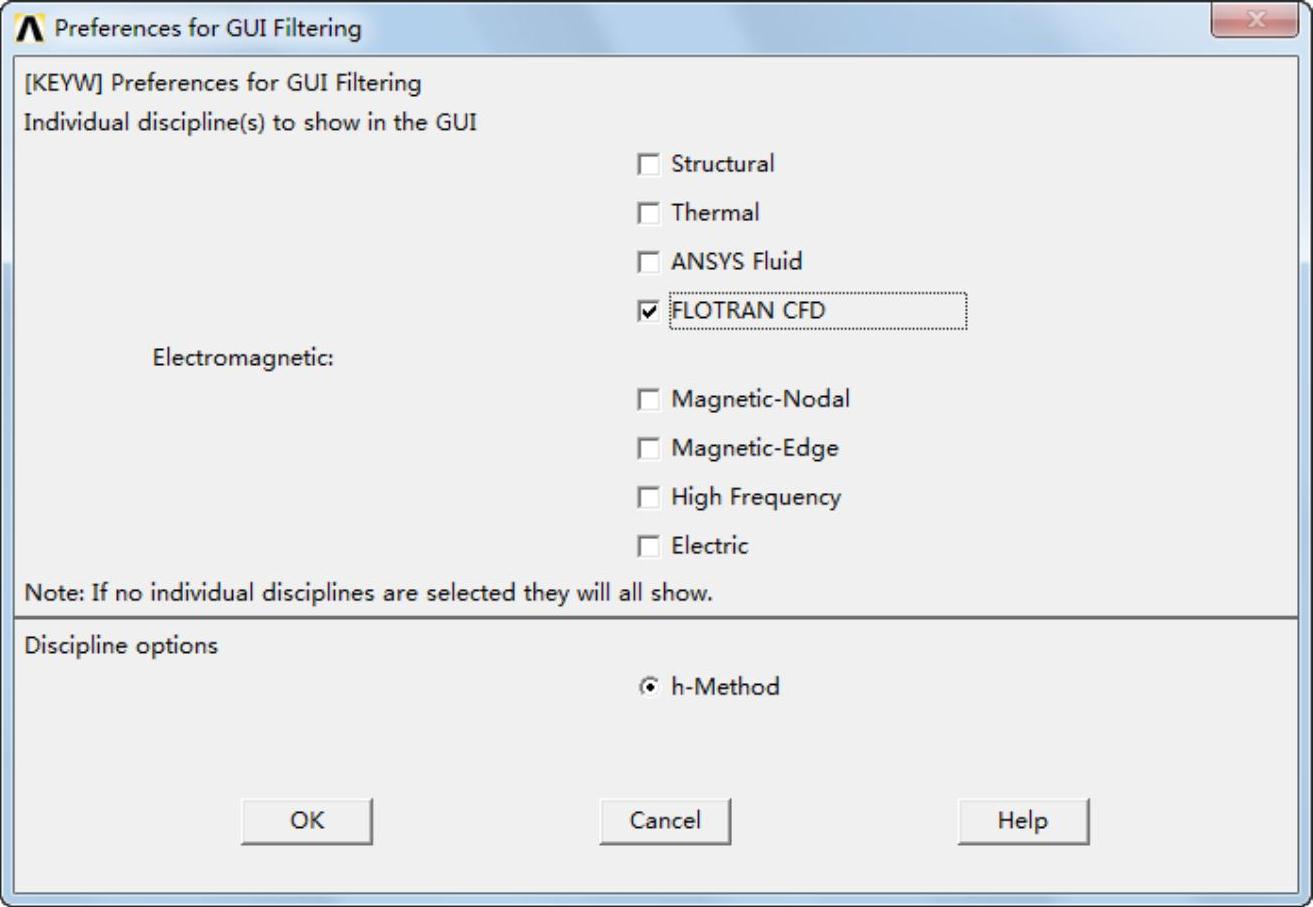Uncheck the FLOTRAN CFD checkbox
The image size is (1313, 907).
(649, 311)
